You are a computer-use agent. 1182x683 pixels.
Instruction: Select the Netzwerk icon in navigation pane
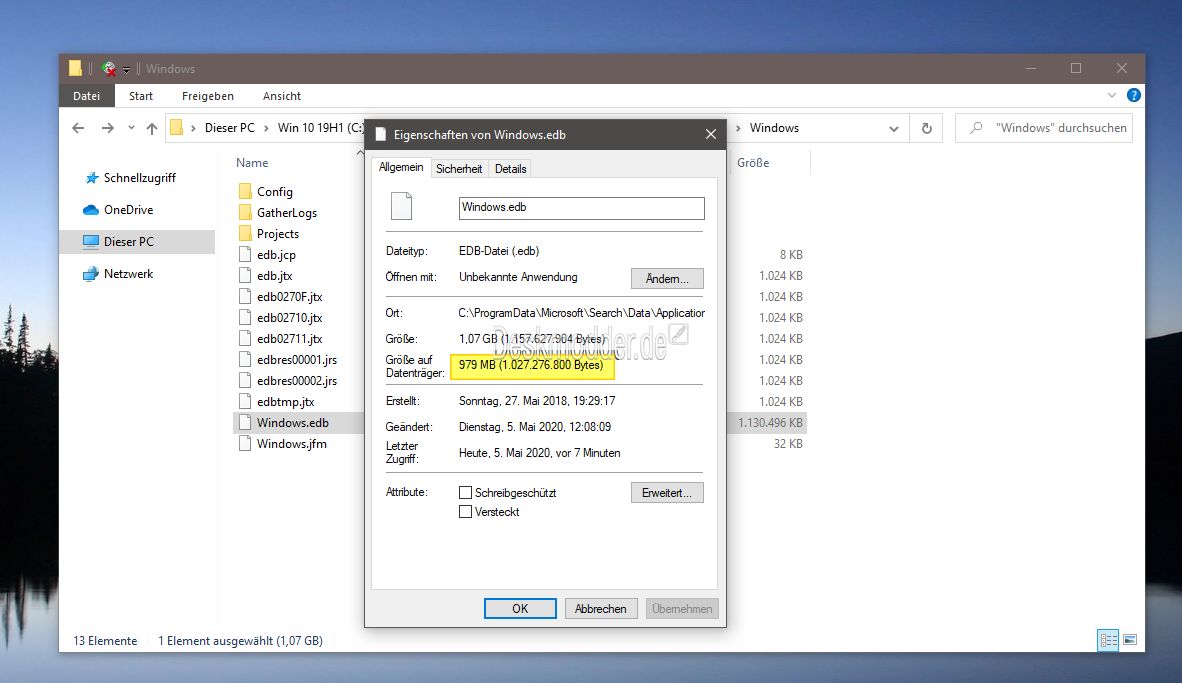click(91, 274)
